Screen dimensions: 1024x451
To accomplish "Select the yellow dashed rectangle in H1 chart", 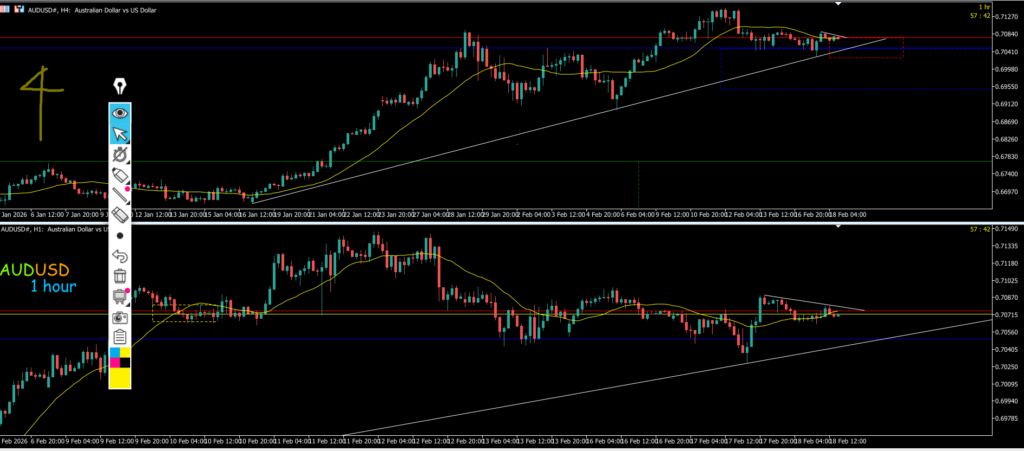I will point(184,313).
